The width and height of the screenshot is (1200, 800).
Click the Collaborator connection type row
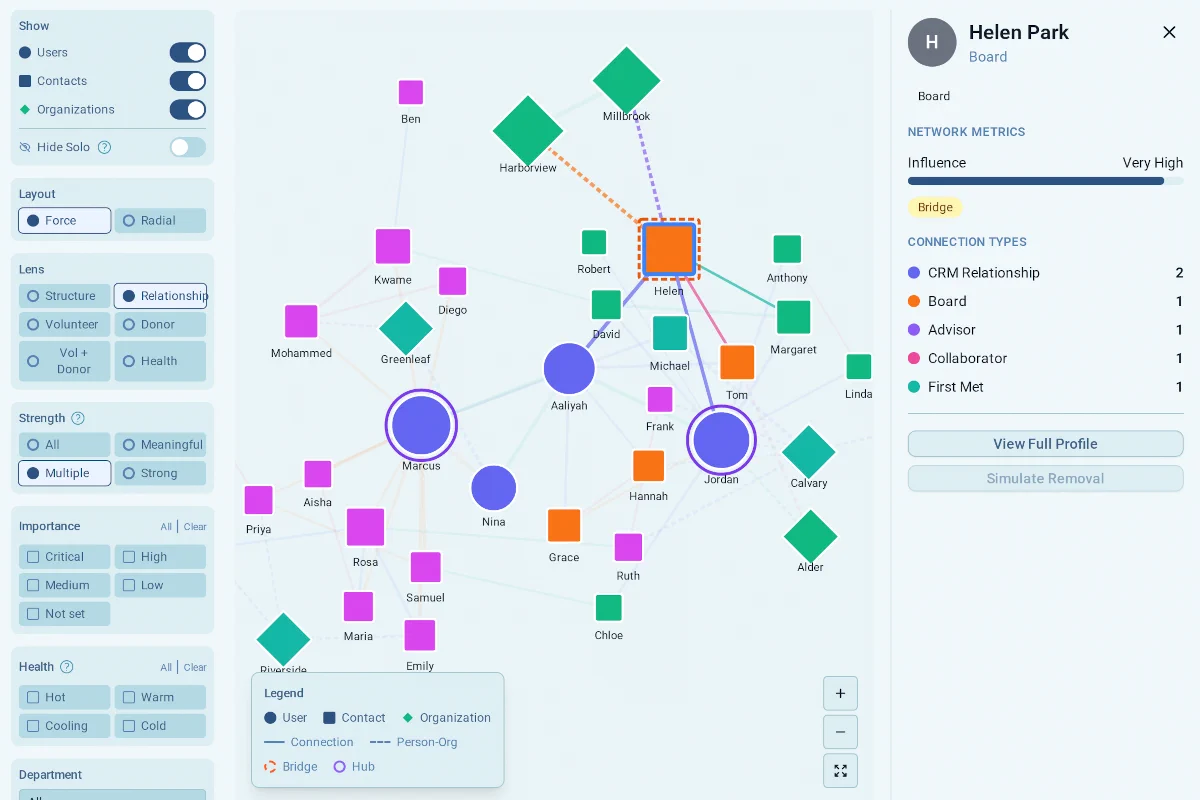(x=1045, y=358)
